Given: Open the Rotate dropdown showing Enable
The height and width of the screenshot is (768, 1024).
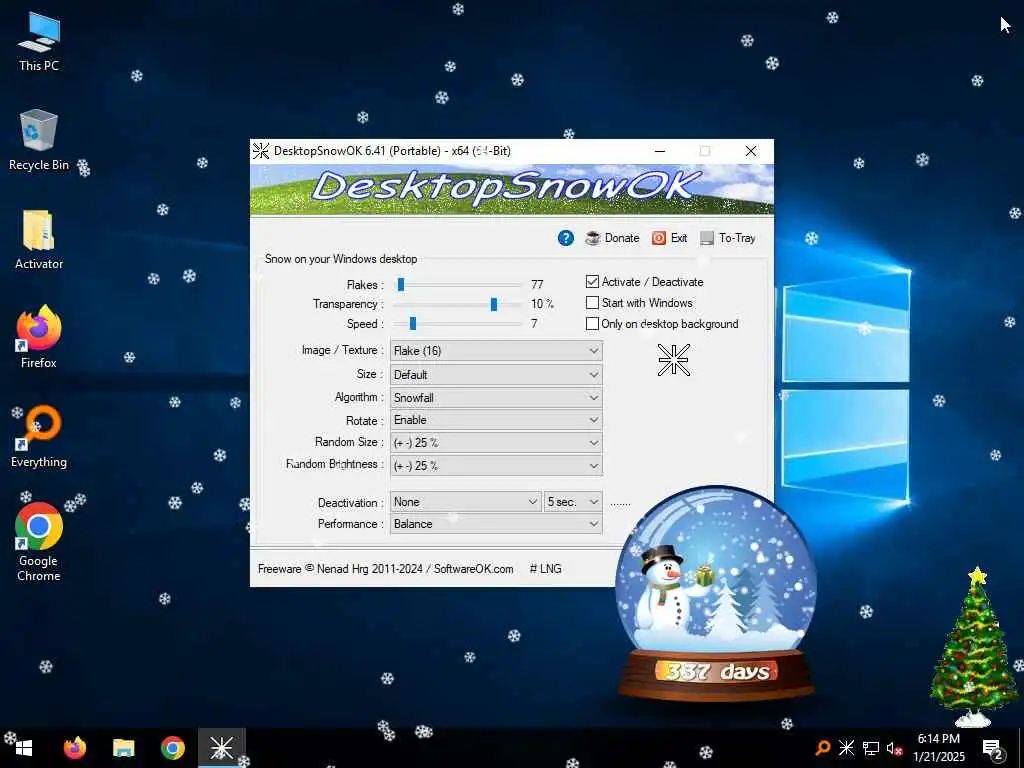Looking at the screenshot, I should [x=496, y=420].
